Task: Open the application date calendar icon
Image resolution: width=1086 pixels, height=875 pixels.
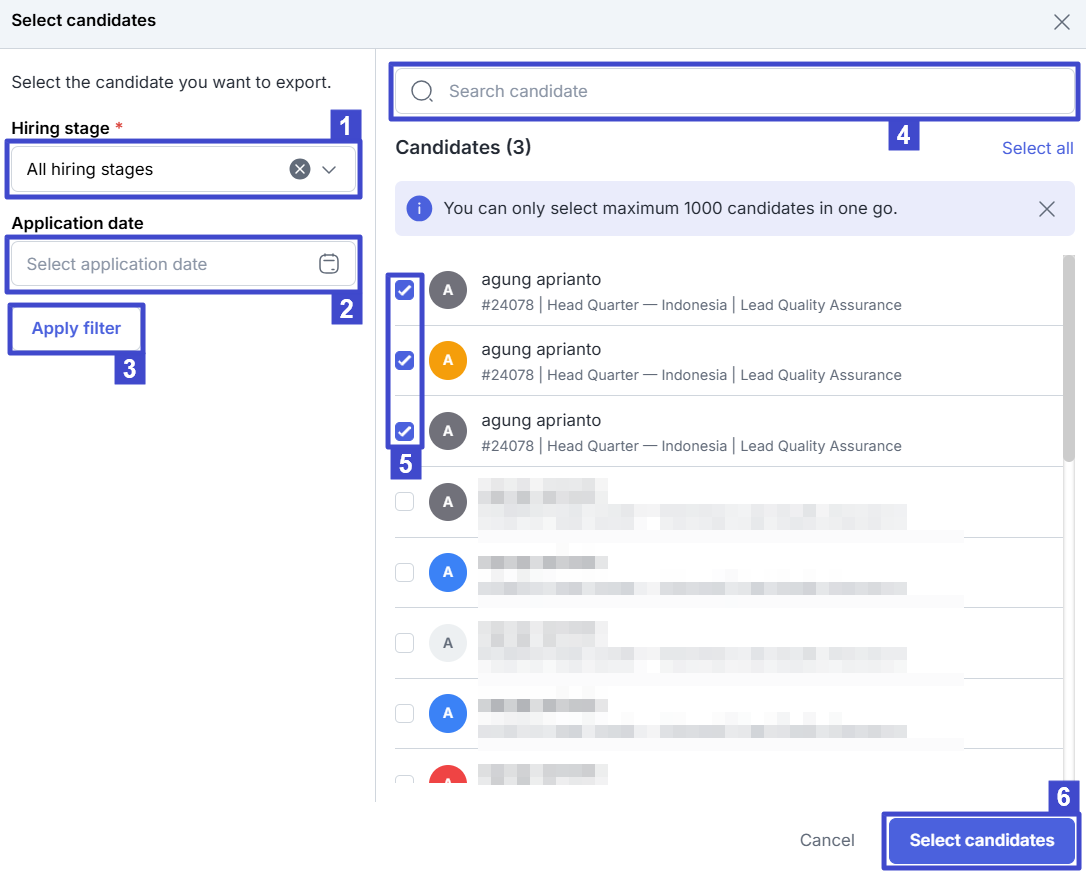Action: 328,264
